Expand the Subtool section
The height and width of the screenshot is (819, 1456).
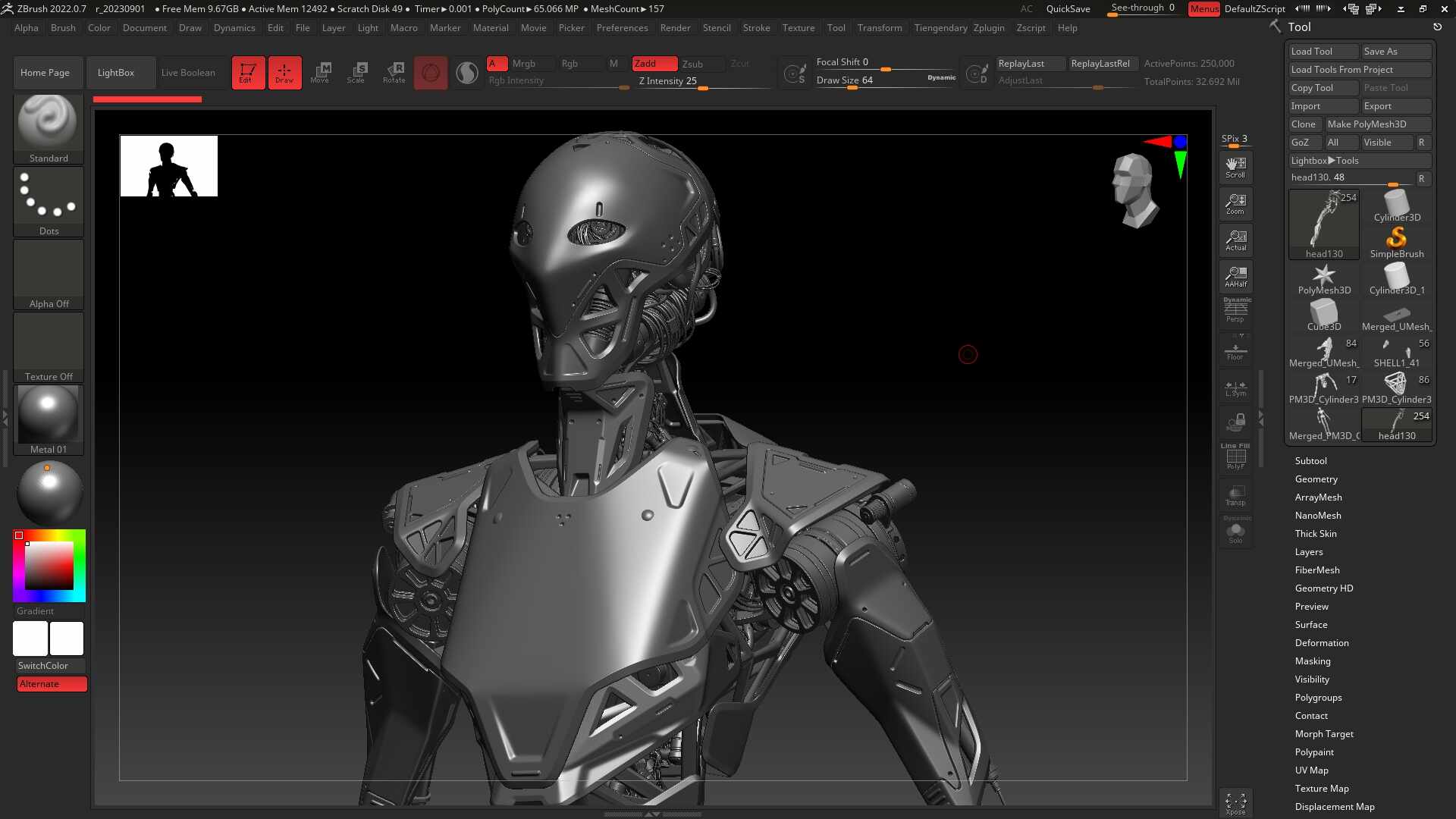click(x=1310, y=461)
